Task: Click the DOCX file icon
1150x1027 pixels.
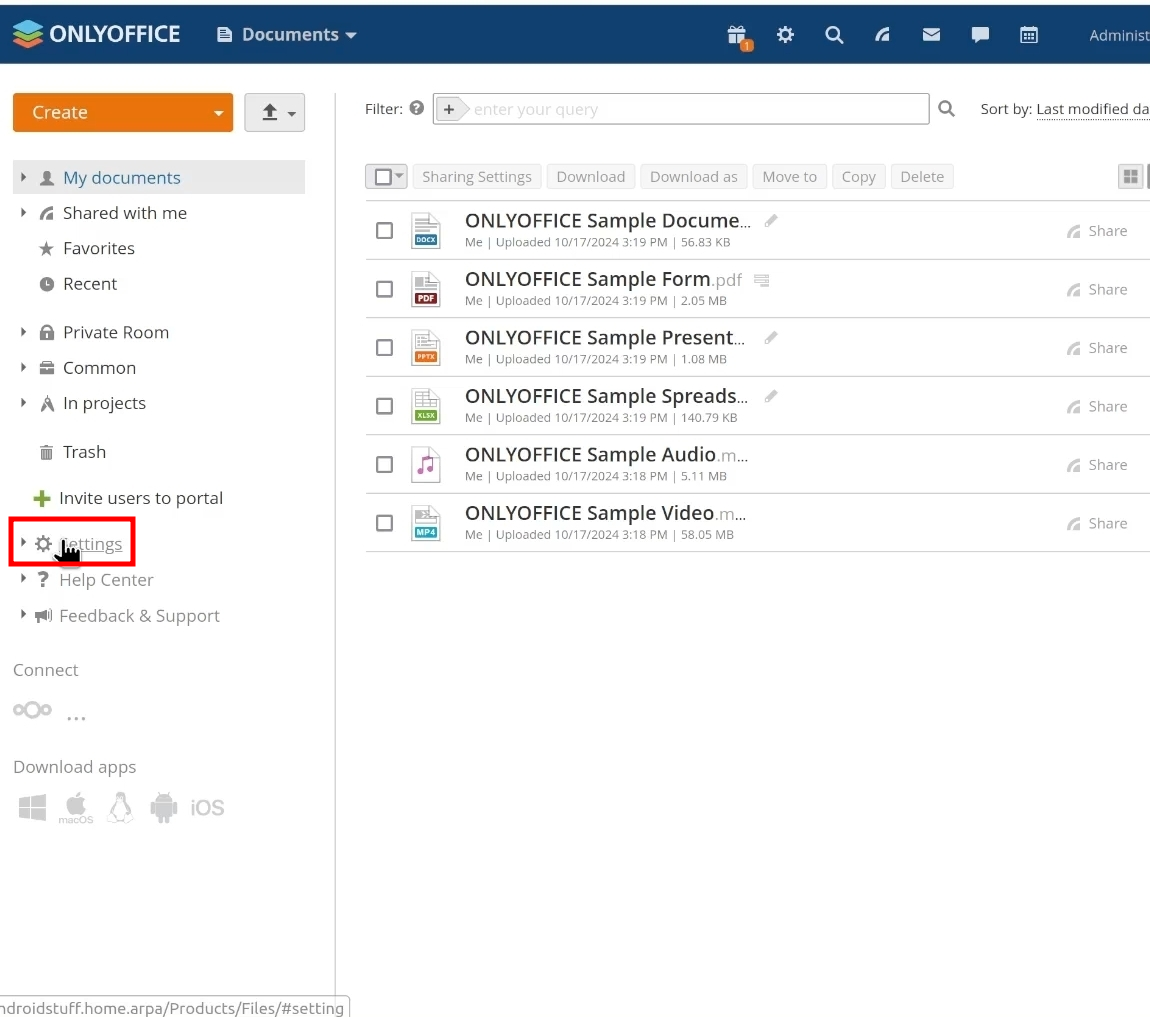Action: point(425,230)
